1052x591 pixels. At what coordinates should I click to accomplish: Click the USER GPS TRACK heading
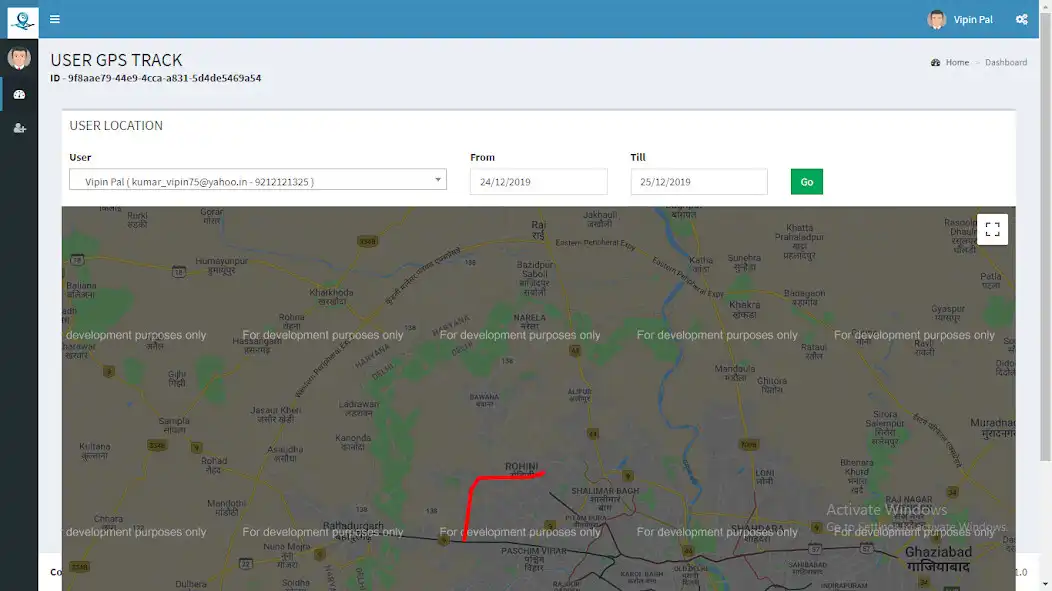click(116, 60)
